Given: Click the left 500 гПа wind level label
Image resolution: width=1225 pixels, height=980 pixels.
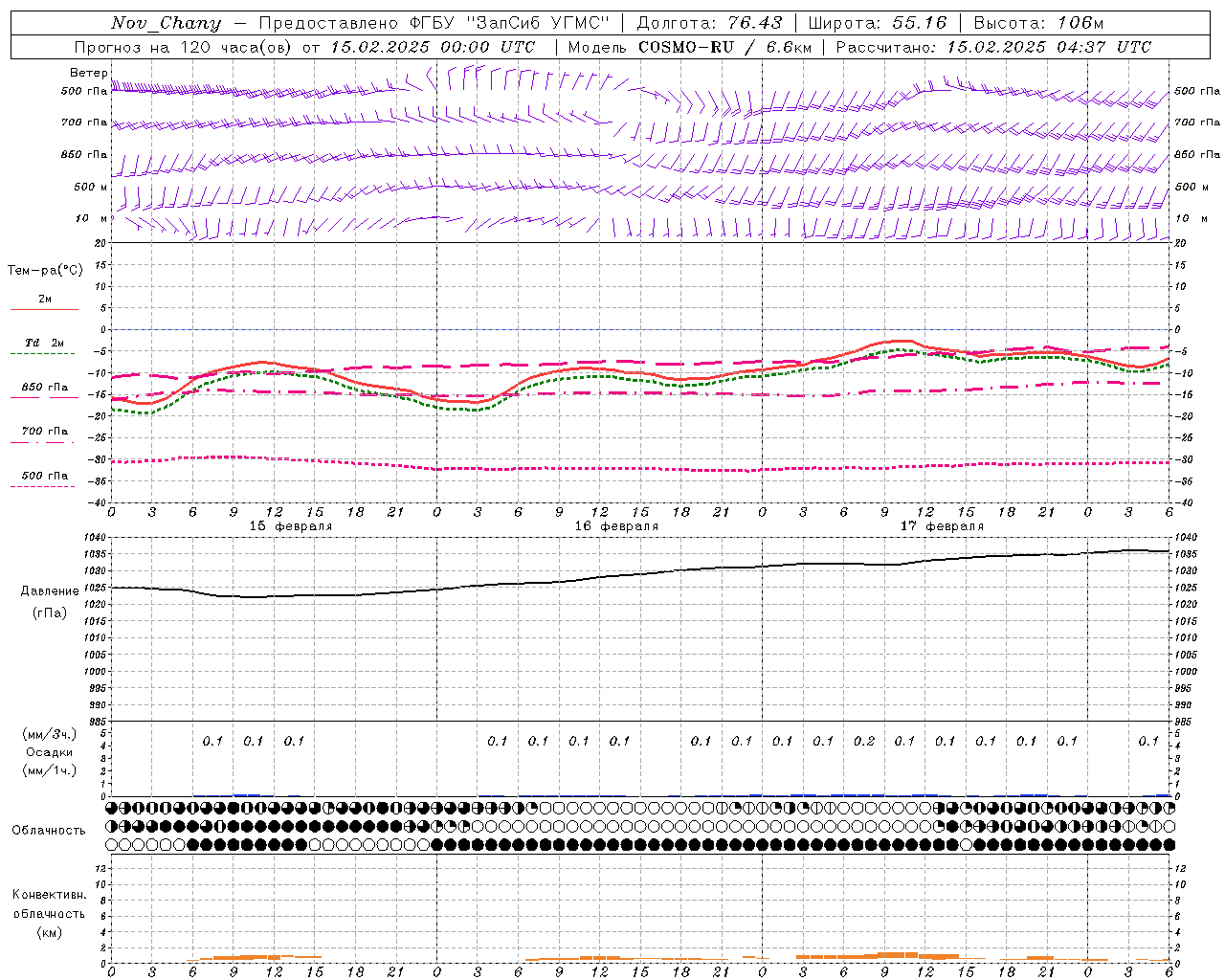Looking at the screenshot, I should click(x=84, y=92).
